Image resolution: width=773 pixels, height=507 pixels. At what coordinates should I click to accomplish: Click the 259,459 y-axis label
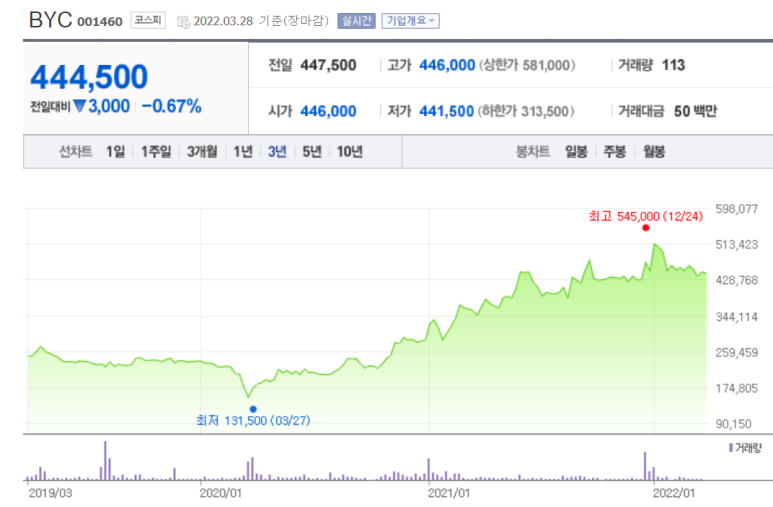[x=737, y=353]
